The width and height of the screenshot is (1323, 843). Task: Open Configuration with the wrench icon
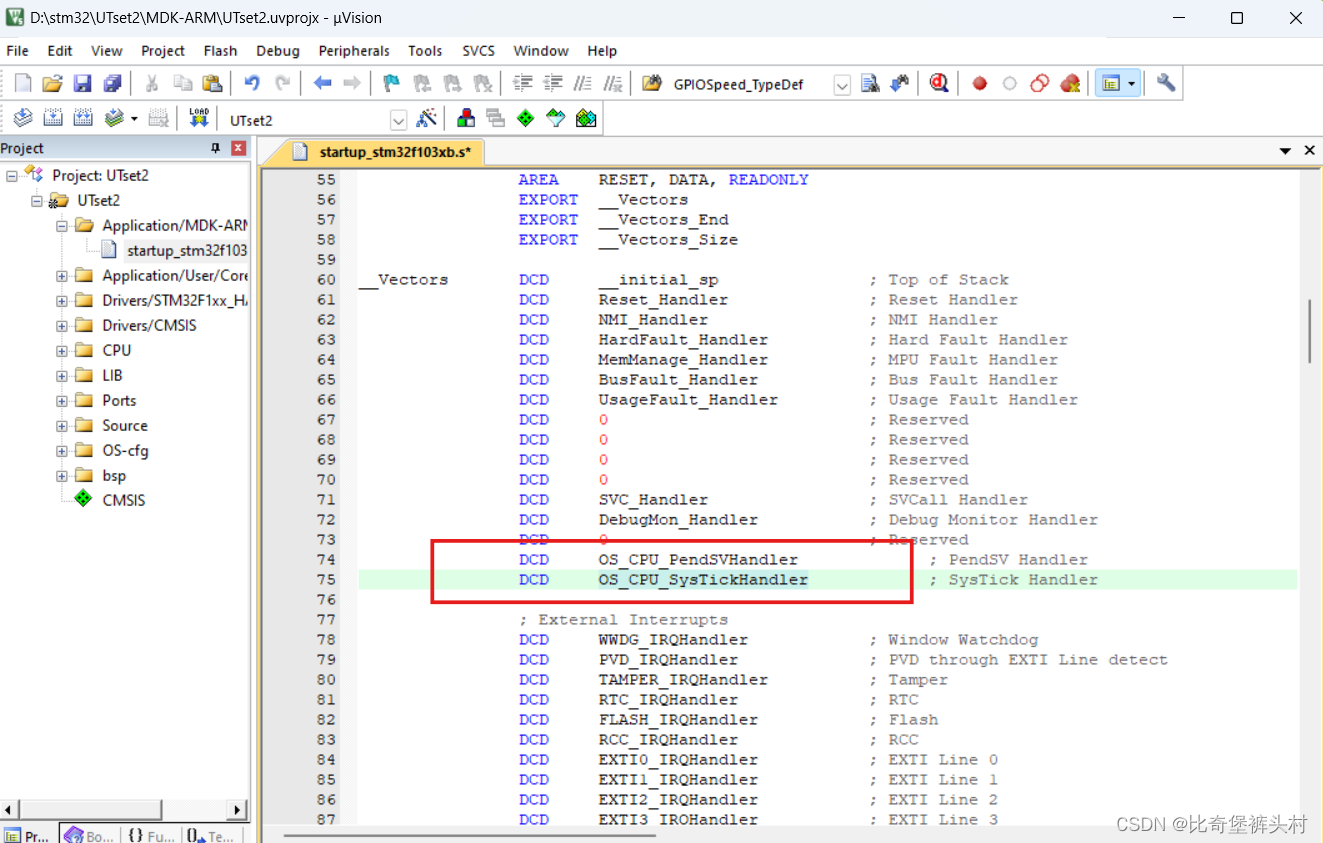(x=1165, y=84)
